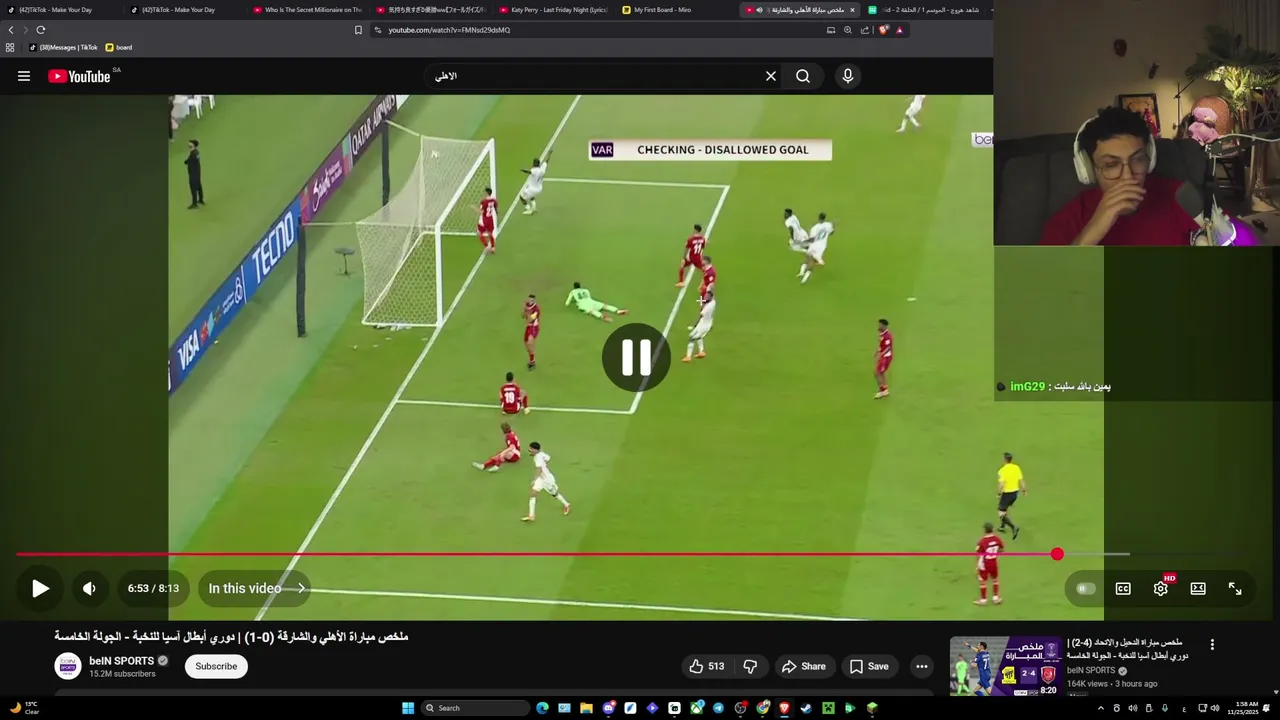
Task: Turn on closed captions CC
Action: (1123, 588)
